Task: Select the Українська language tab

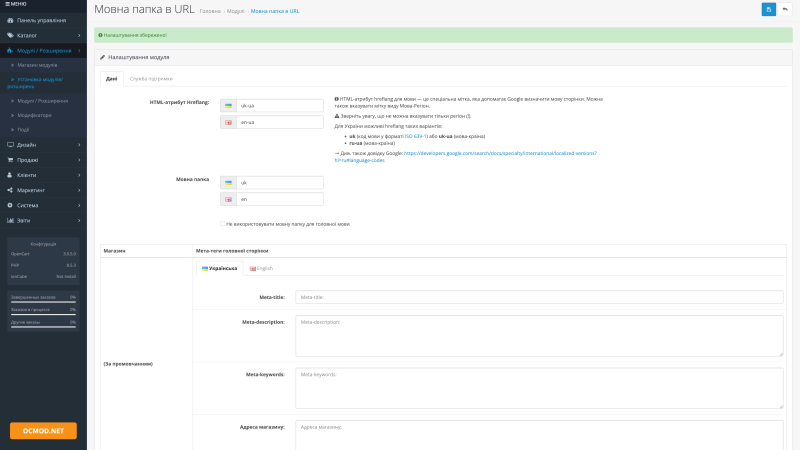Action: click(x=219, y=268)
